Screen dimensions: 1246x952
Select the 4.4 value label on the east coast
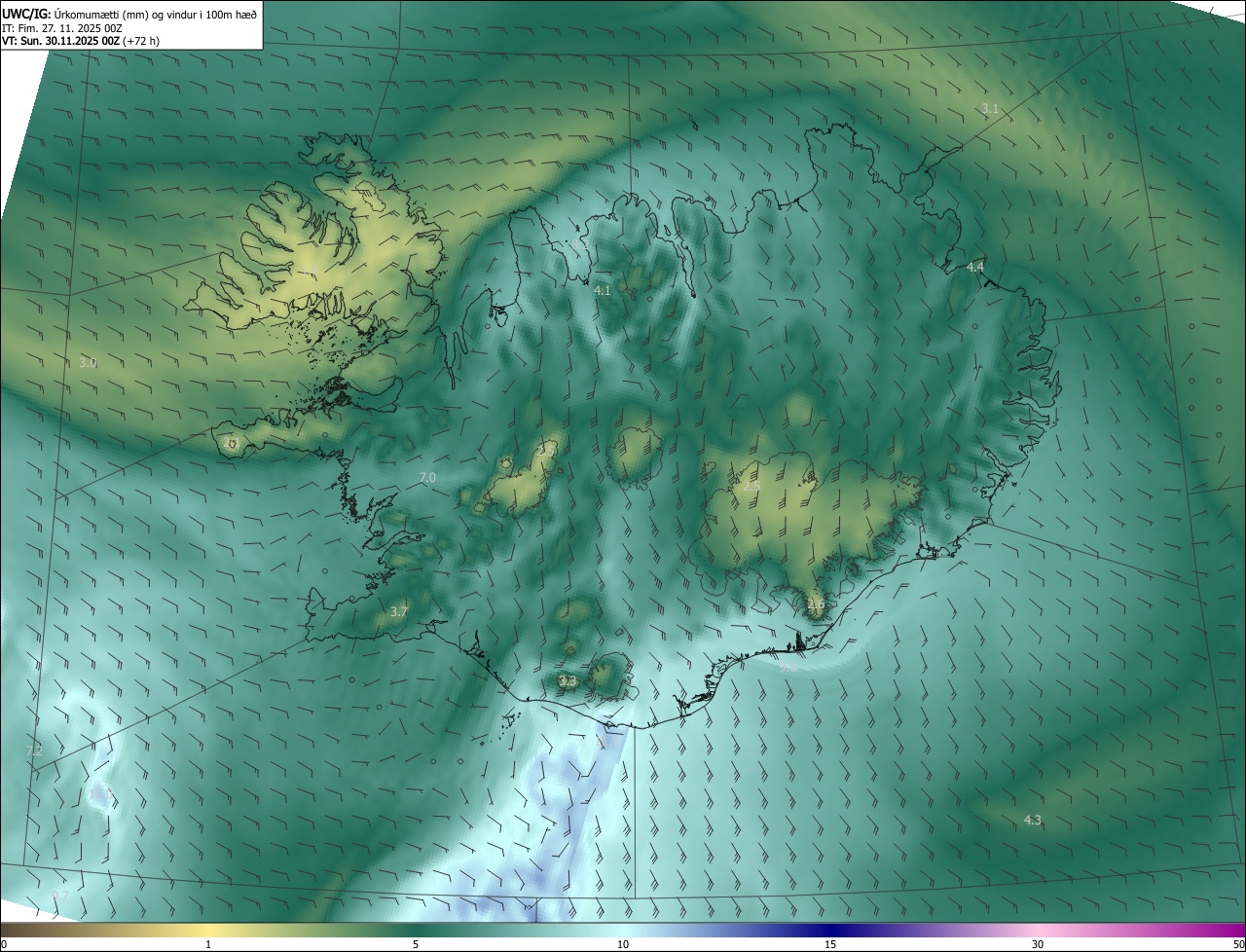[x=975, y=267]
